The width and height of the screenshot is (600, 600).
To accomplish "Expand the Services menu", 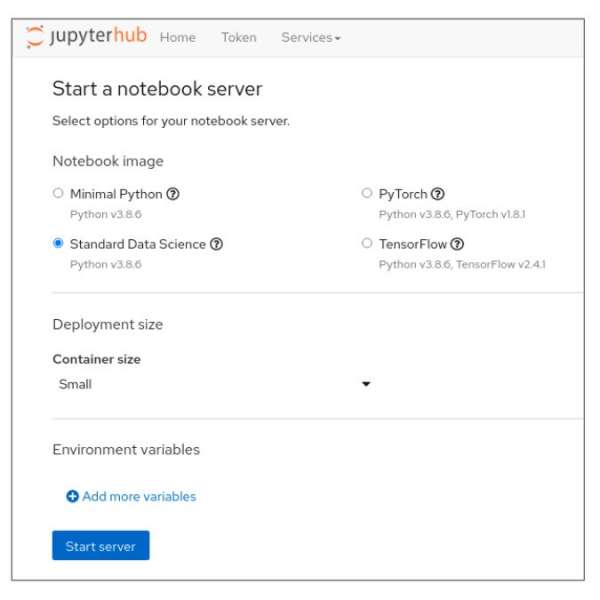I will (x=311, y=37).
